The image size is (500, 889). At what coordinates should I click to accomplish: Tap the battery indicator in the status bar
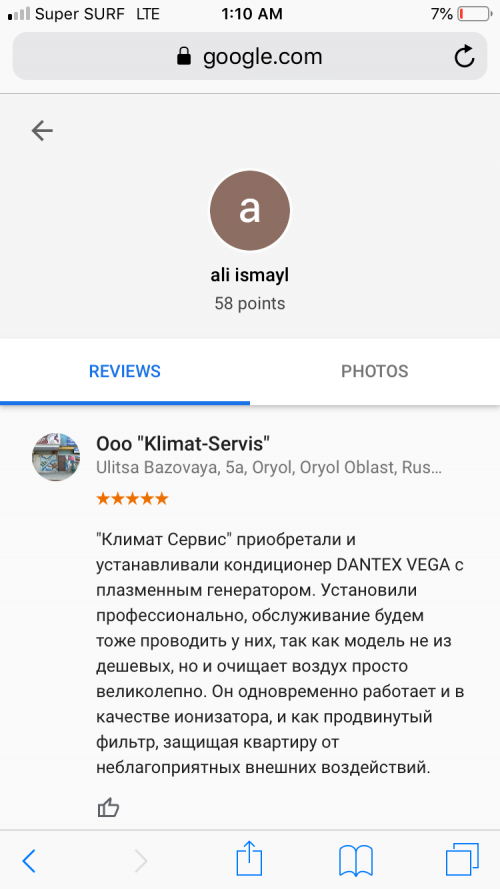point(474,14)
